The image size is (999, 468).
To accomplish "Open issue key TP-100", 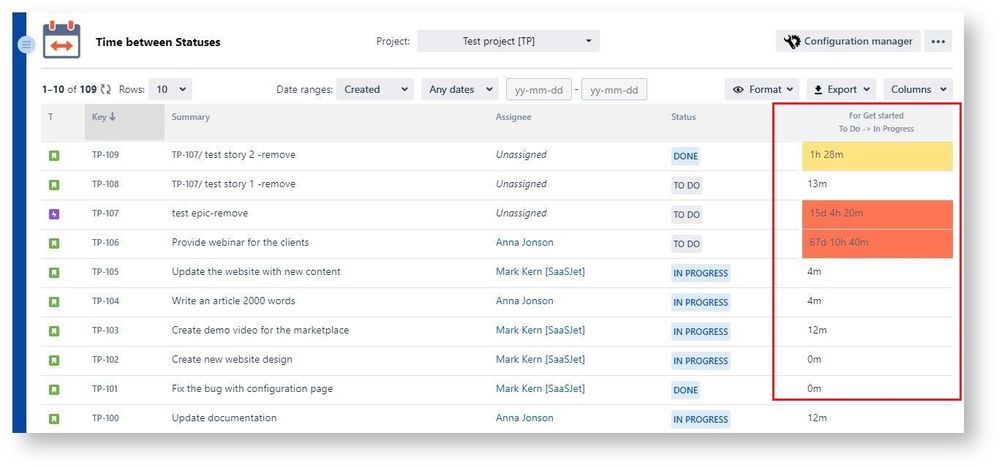I will pyautogui.click(x=105, y=418).
